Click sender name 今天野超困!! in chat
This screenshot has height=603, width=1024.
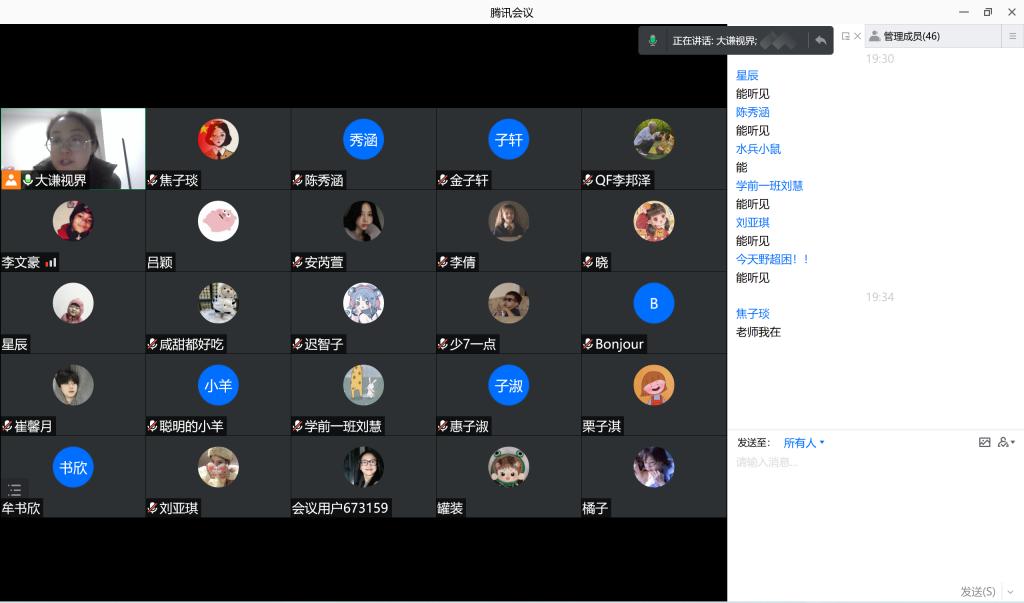click(x=772, y=259)
